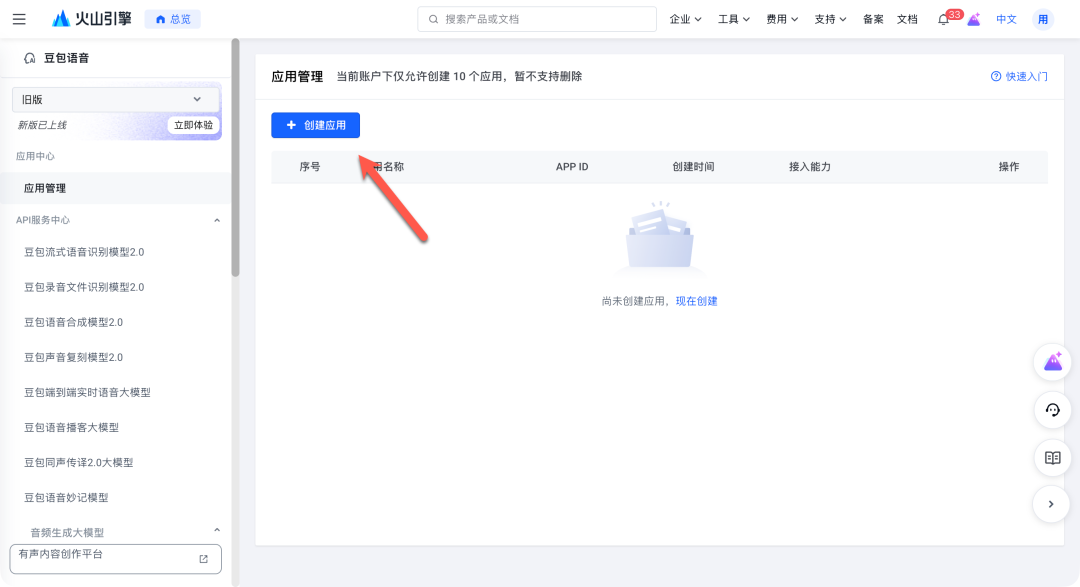Click the 创建时间 column header

click(x=693, y=167)
